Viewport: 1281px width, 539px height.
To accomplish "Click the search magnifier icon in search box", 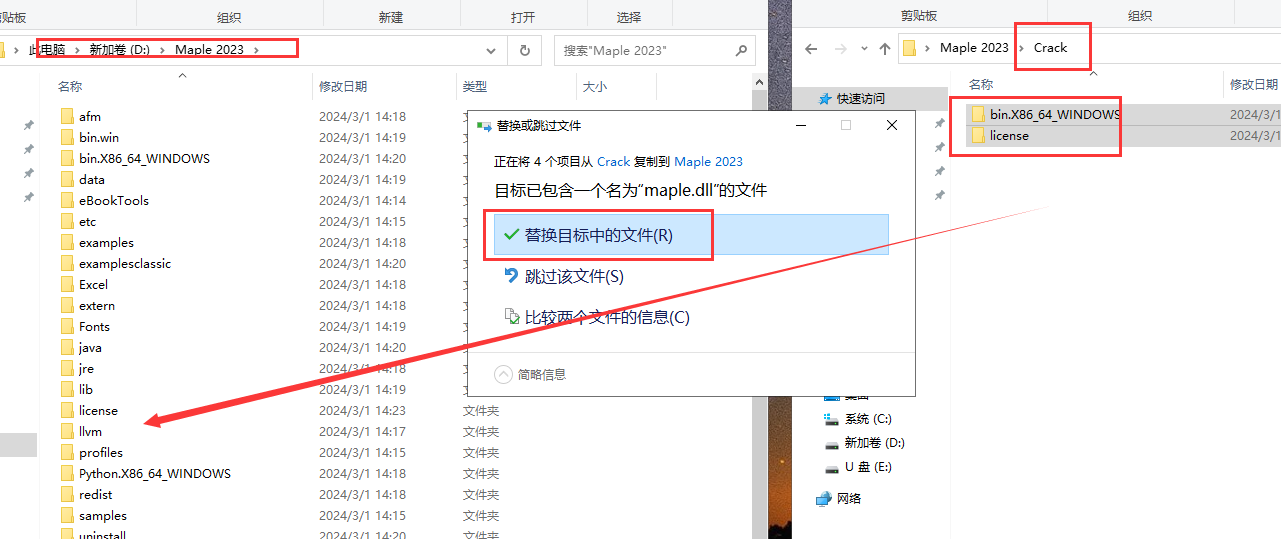I will tap(741, 50).
